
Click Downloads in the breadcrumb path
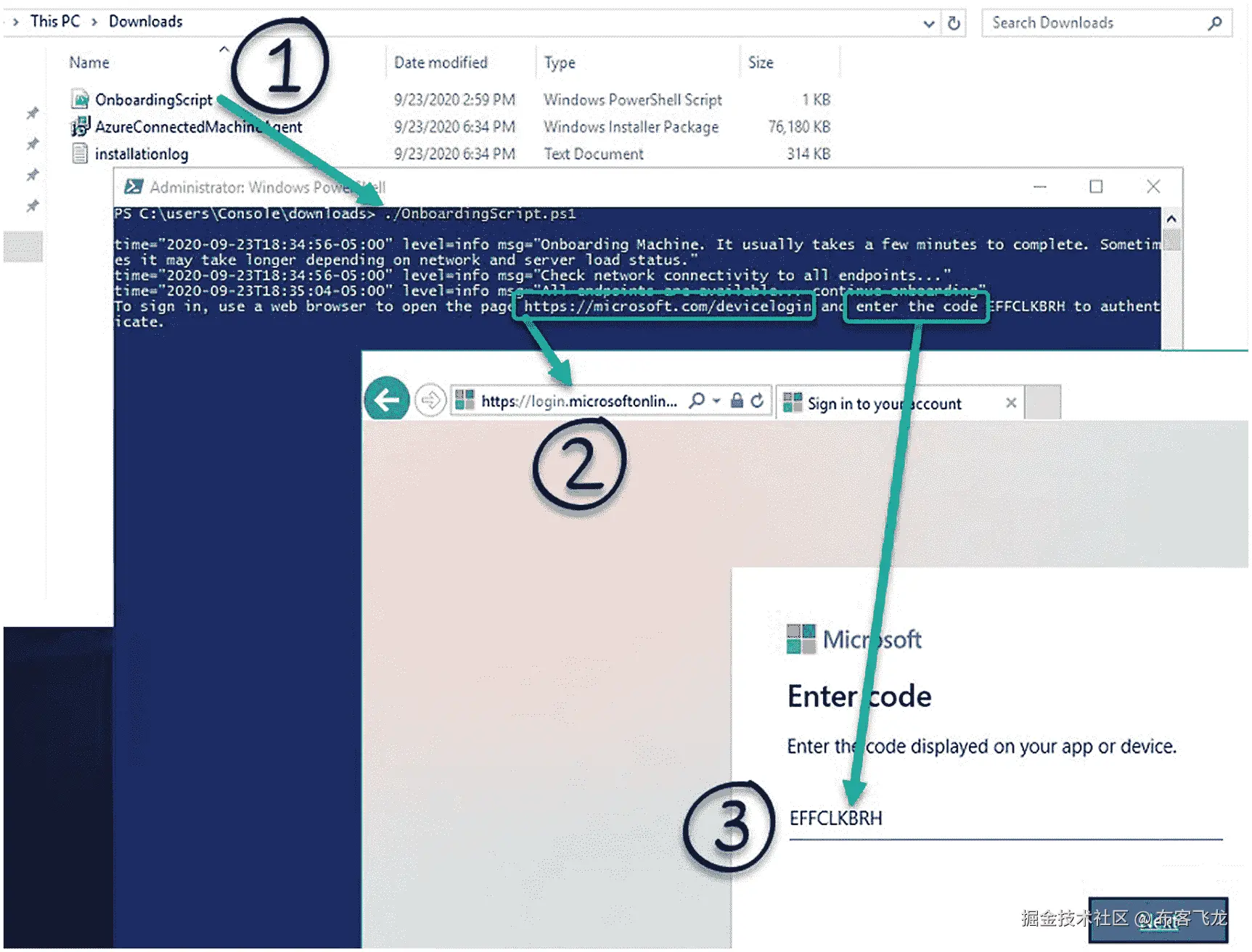[146, 22]
